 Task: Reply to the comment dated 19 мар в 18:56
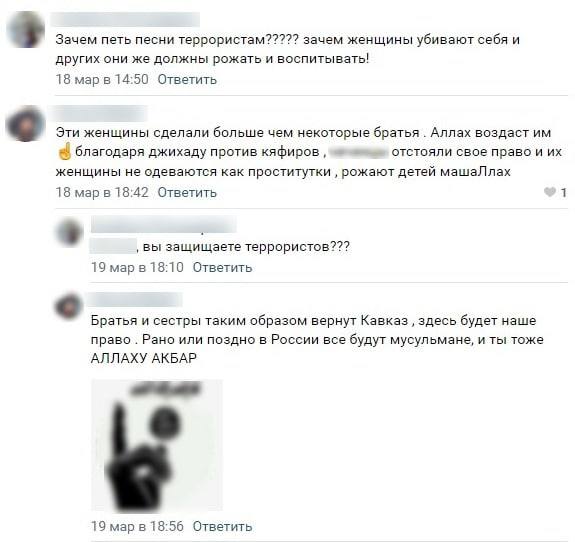222,527
